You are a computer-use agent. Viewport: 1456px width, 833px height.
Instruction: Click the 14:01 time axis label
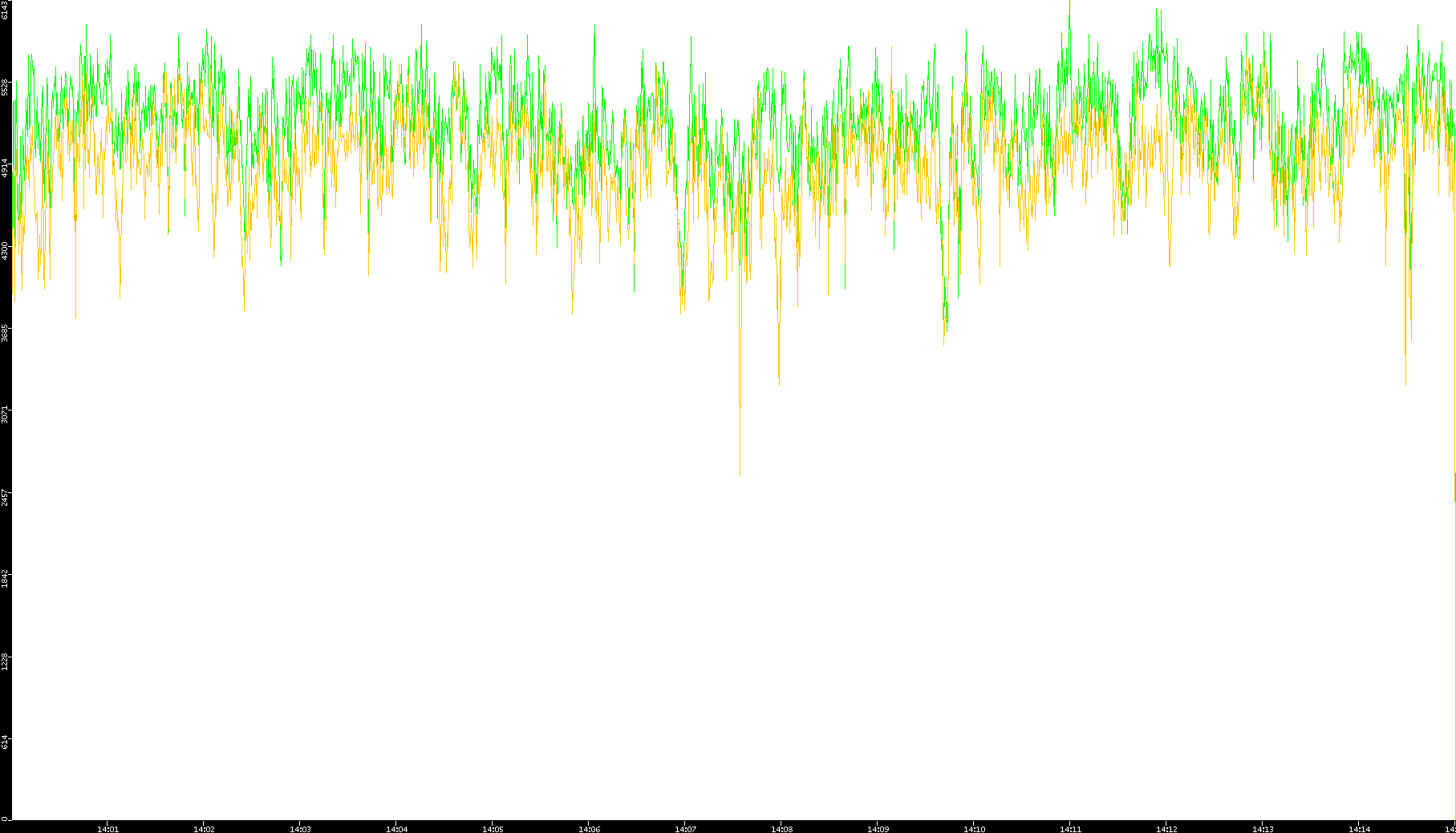pyautogui.click(x=107, y=829)
